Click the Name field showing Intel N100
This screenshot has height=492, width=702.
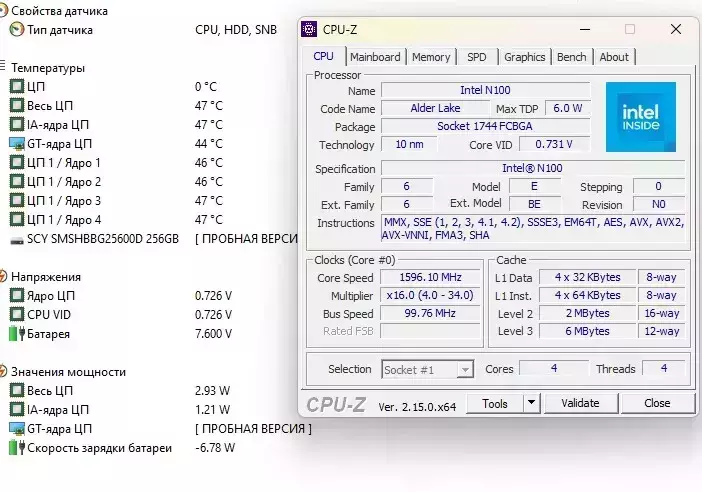click(x=485, y=90)
